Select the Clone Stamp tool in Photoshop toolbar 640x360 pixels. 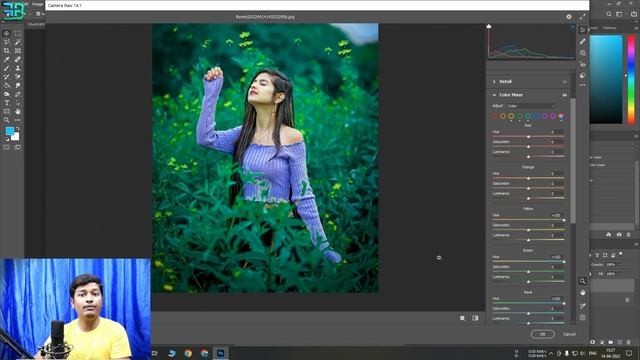(x=18, y=68)
